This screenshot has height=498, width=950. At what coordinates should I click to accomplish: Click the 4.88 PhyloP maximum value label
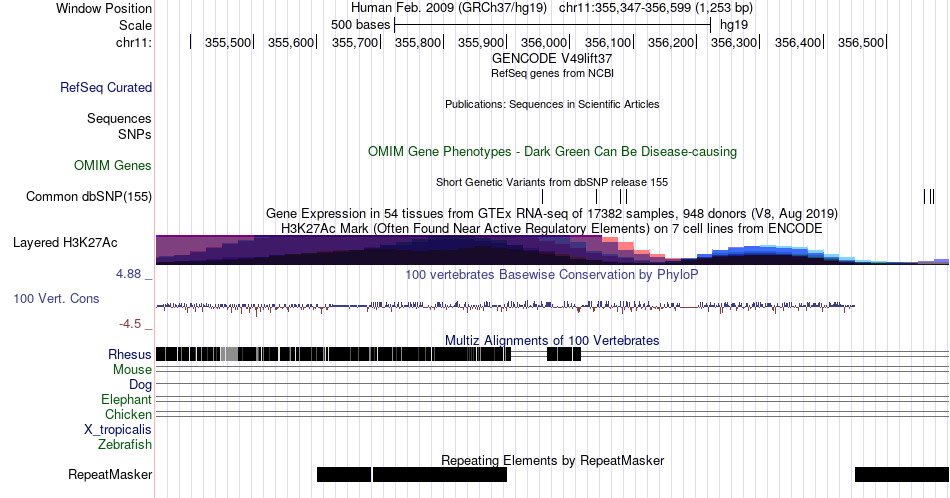tap(128, 274)
